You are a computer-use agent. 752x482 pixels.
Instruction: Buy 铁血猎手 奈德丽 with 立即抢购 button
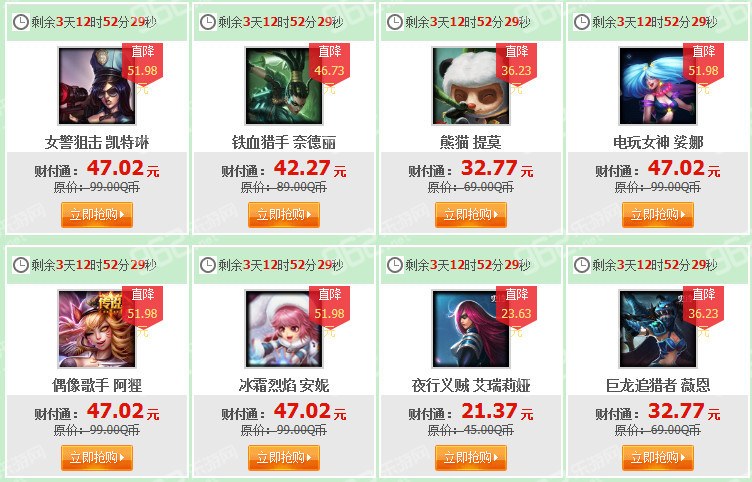(284, 214)
